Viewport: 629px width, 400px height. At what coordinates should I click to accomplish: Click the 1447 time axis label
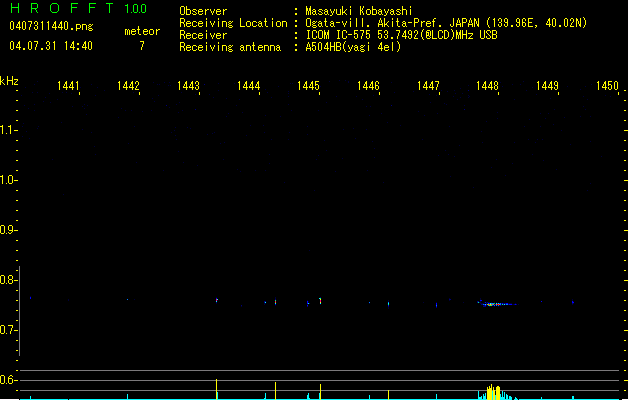[428, 86]
